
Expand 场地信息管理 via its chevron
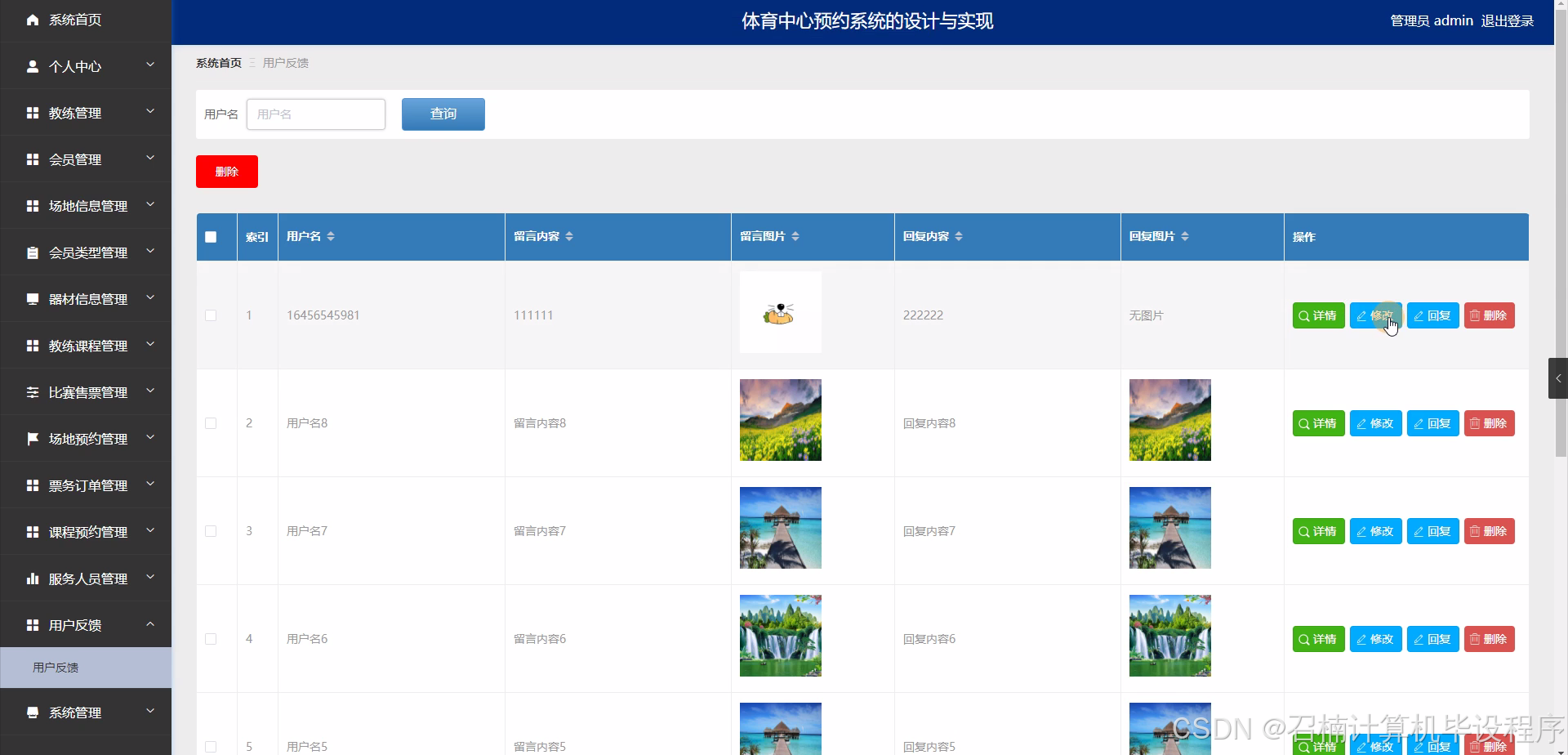pyautogui.click(x=150, y=204)
